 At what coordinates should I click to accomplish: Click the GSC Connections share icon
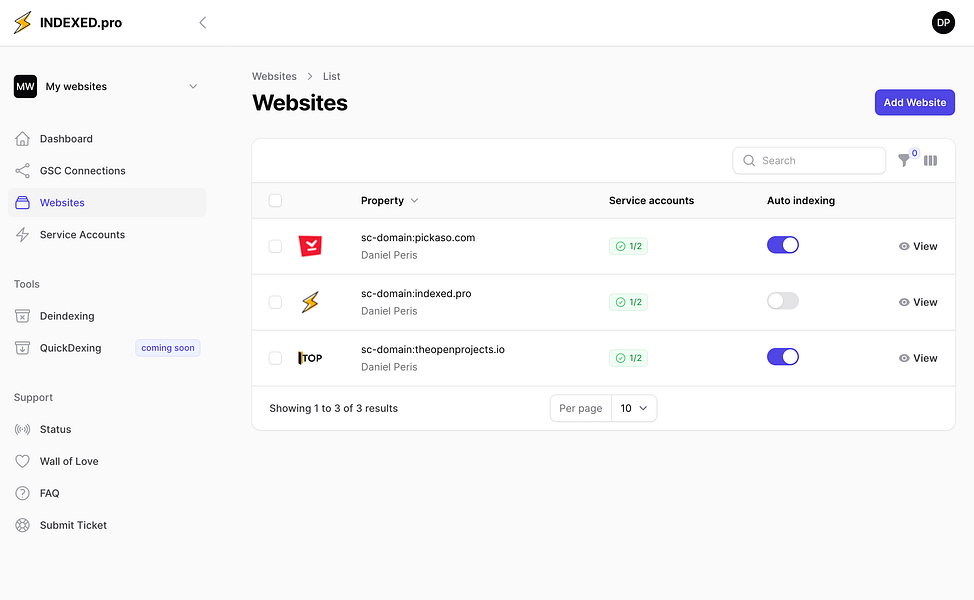(22, 171)
